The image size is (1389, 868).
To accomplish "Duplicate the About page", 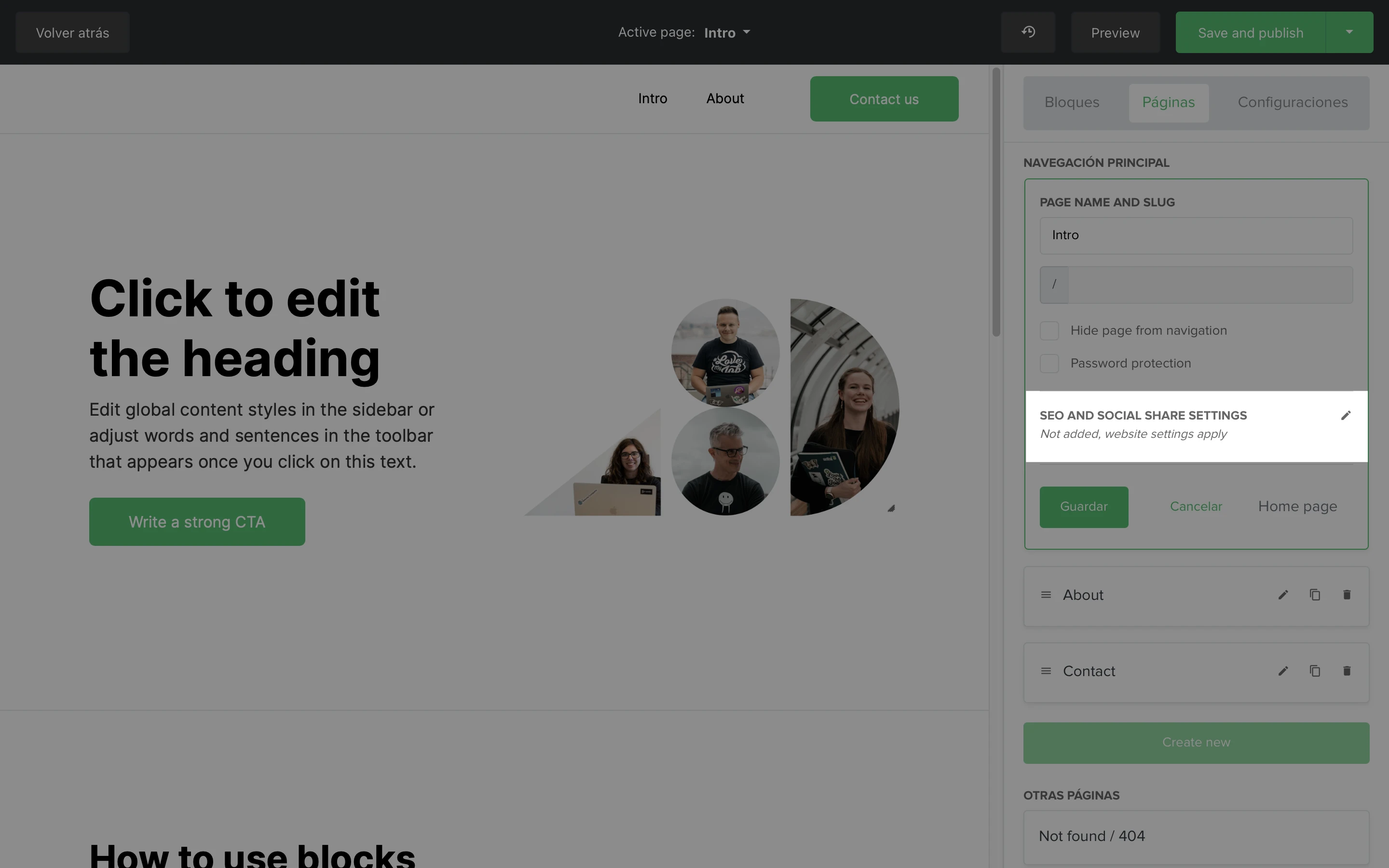I will coord(1314,595).
